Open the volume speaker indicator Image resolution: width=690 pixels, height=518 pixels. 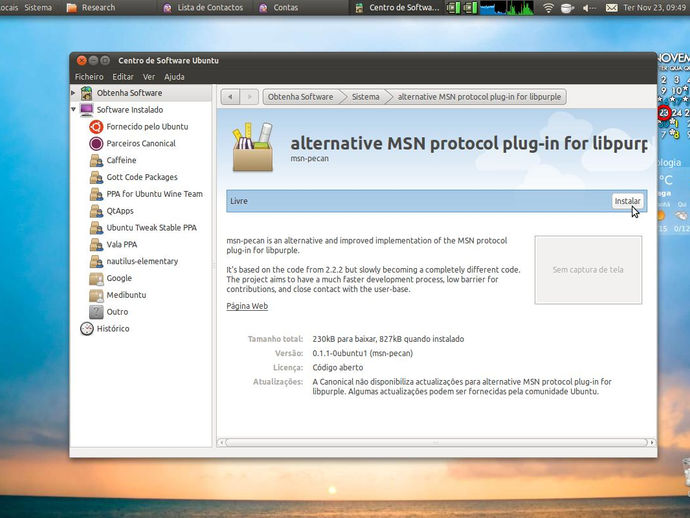(588, 7)
